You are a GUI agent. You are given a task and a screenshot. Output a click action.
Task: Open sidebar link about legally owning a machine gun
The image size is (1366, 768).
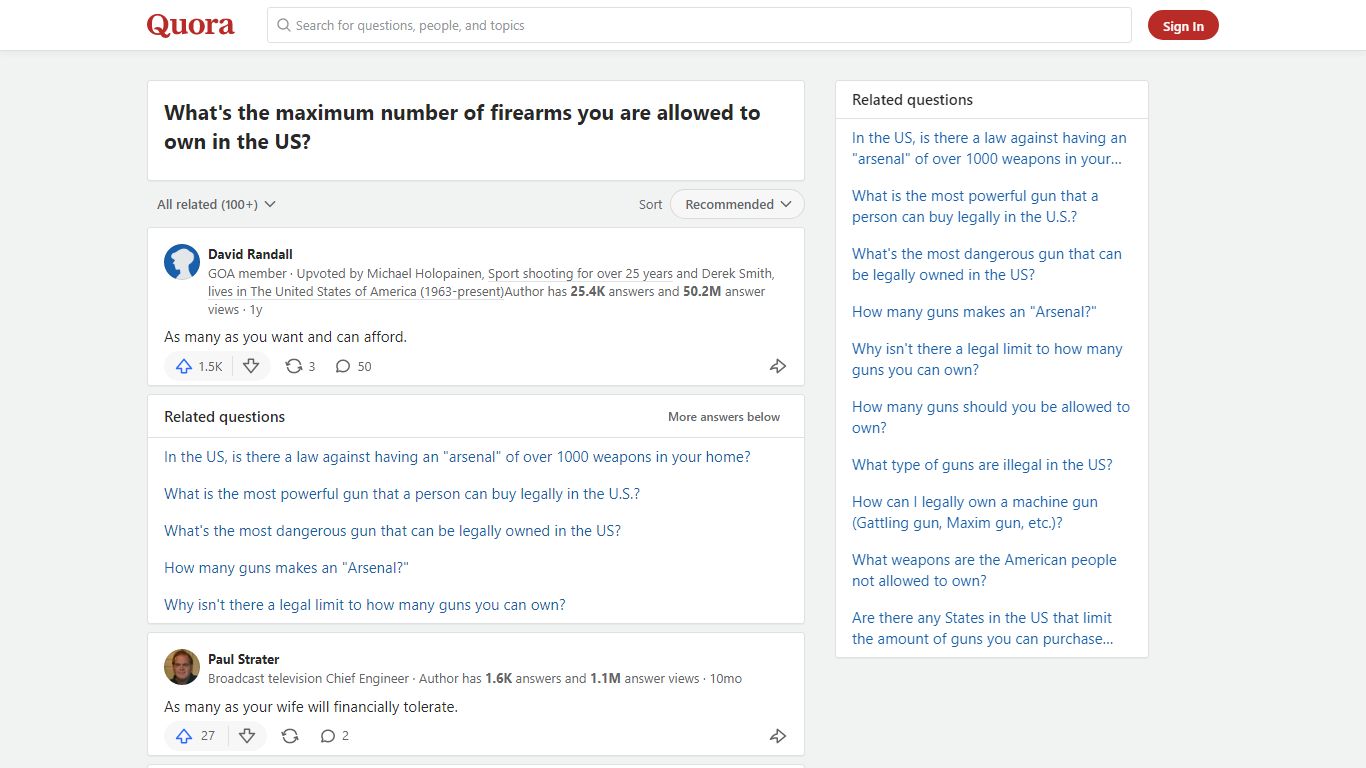tap(975, 512)
